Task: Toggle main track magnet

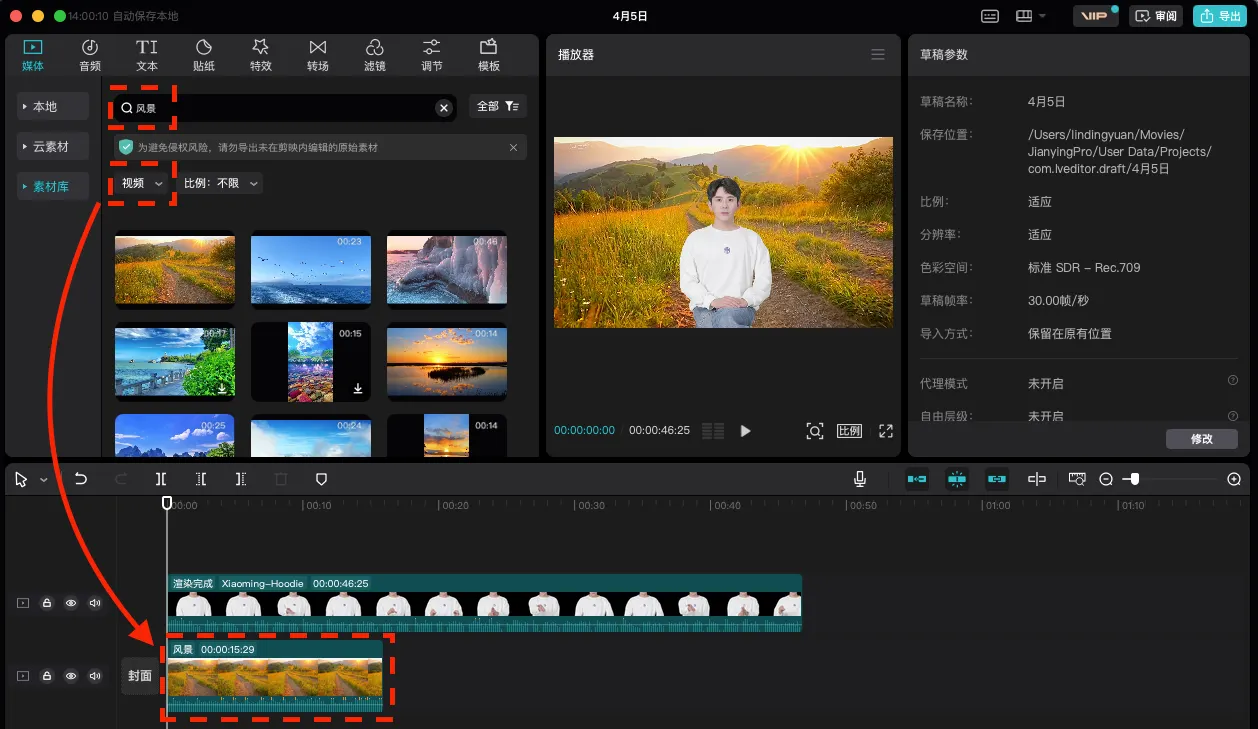Action: tap(917, 479)
